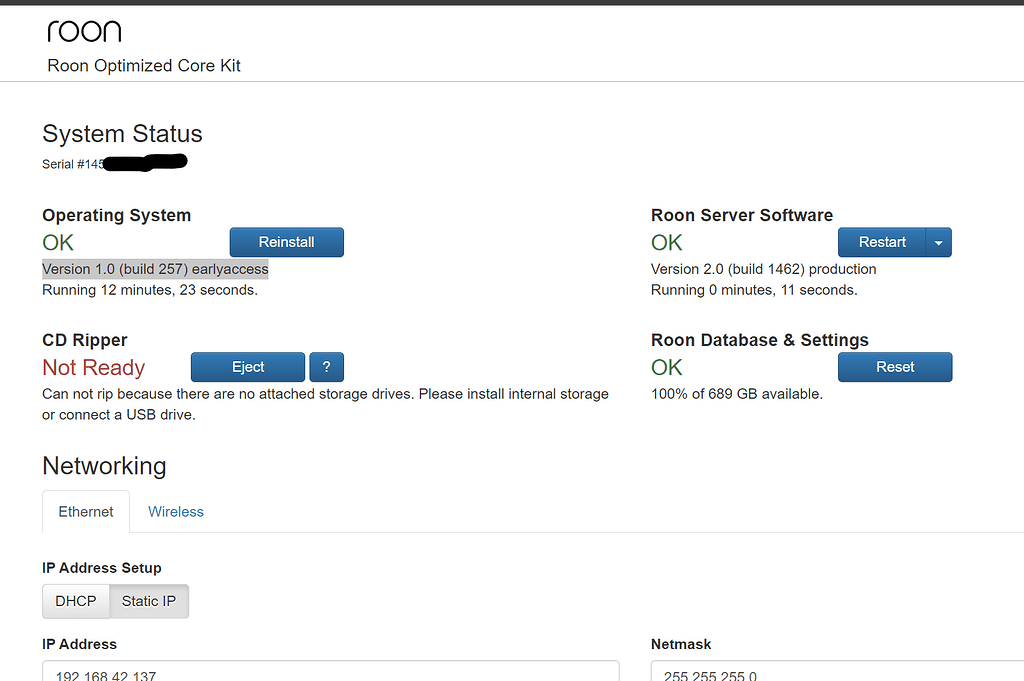Reset the Roon Database & Settings
Screen dimensions: 1024x681
(x=895, y=367)
